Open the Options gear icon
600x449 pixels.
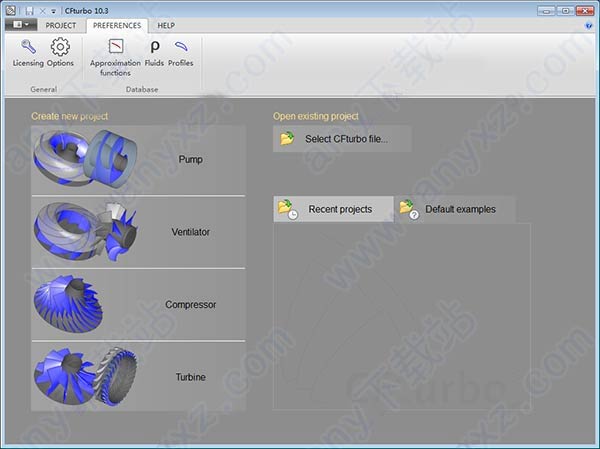[60, 47]
